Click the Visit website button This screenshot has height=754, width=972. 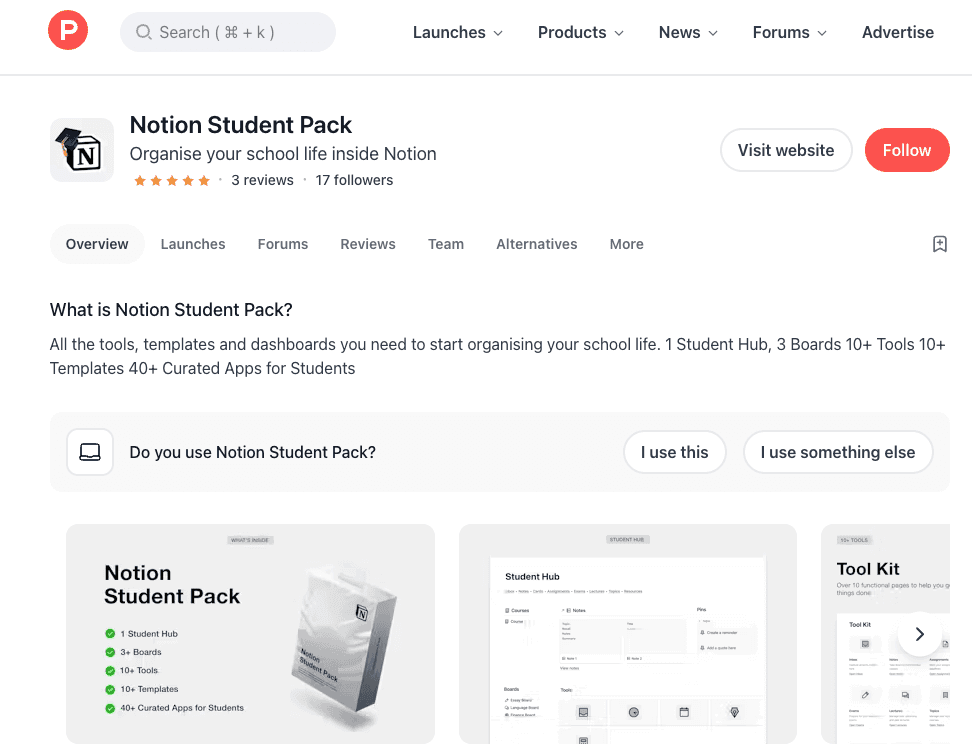785,150
